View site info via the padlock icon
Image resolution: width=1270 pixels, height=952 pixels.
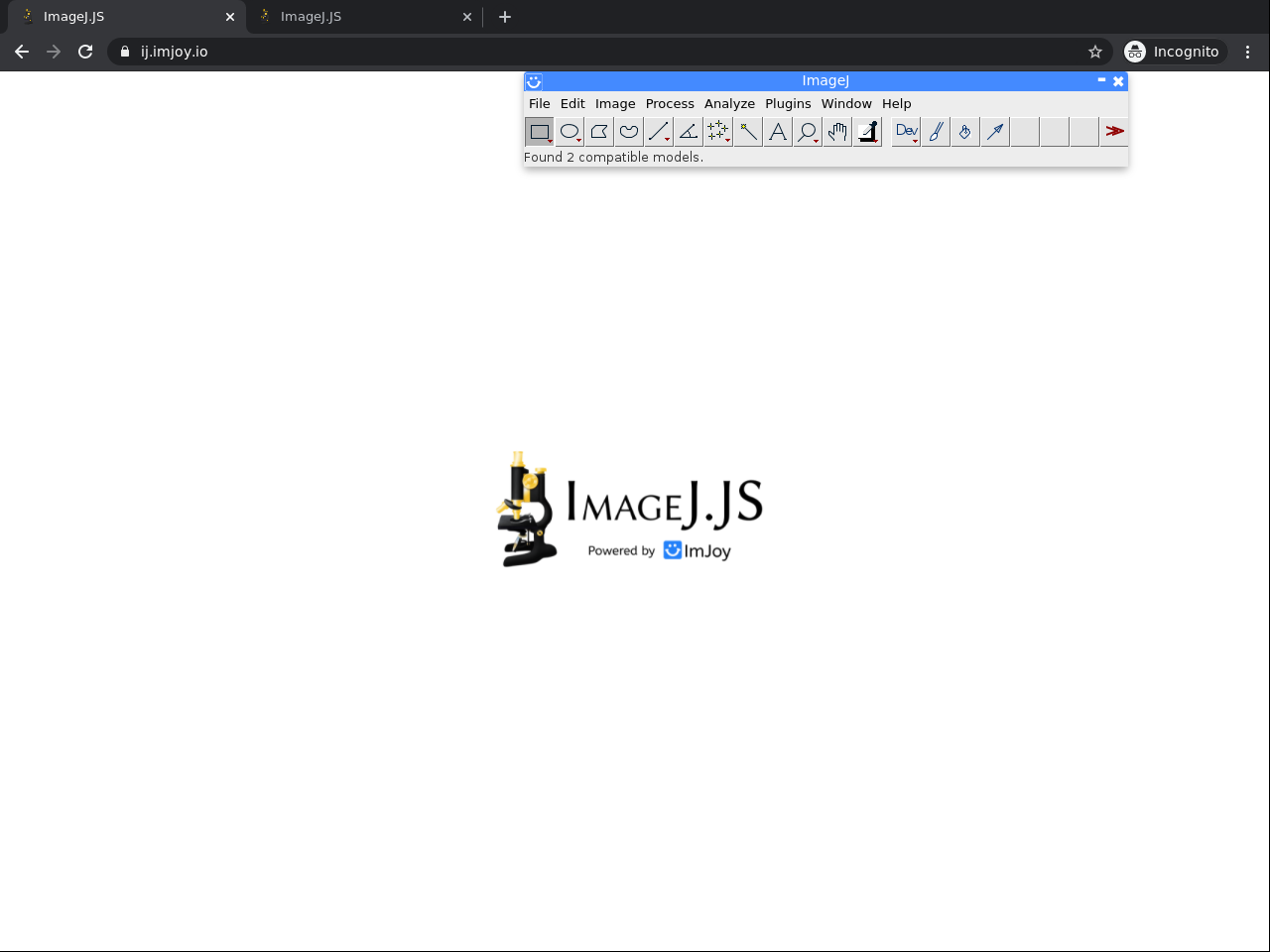124,52
